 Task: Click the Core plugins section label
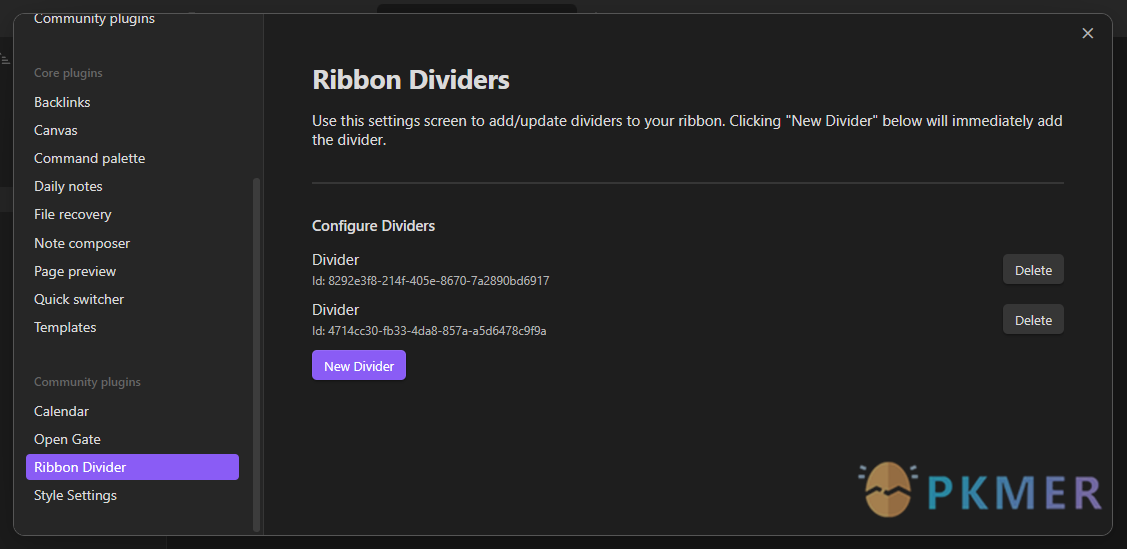coord(68,73)
